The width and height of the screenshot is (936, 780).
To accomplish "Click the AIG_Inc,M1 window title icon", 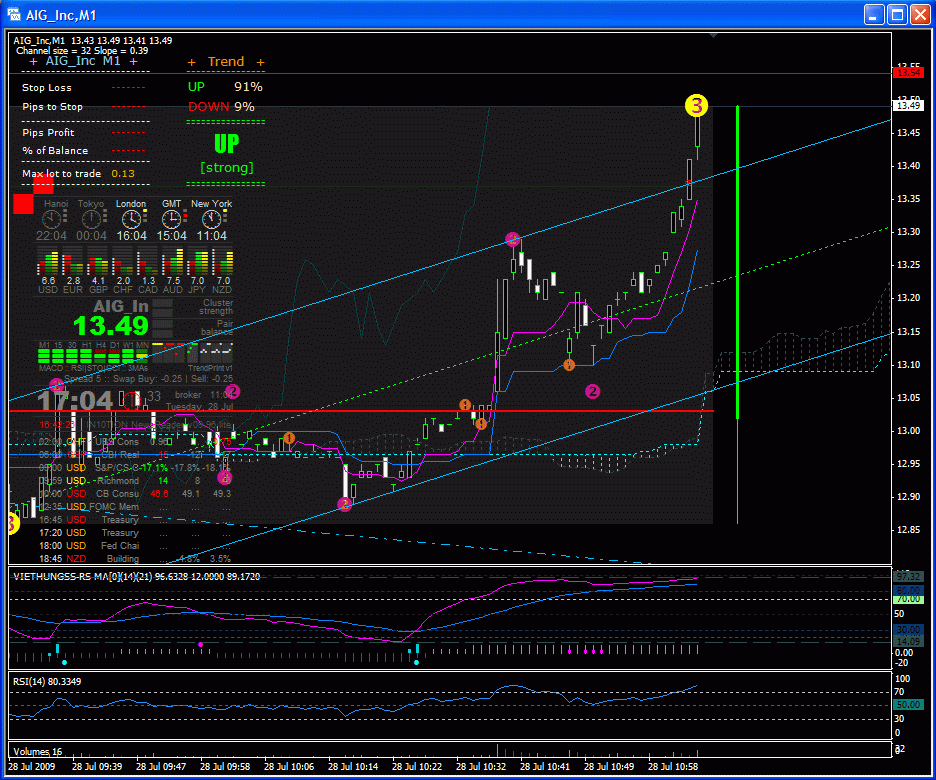I will [x=13, y=14].
